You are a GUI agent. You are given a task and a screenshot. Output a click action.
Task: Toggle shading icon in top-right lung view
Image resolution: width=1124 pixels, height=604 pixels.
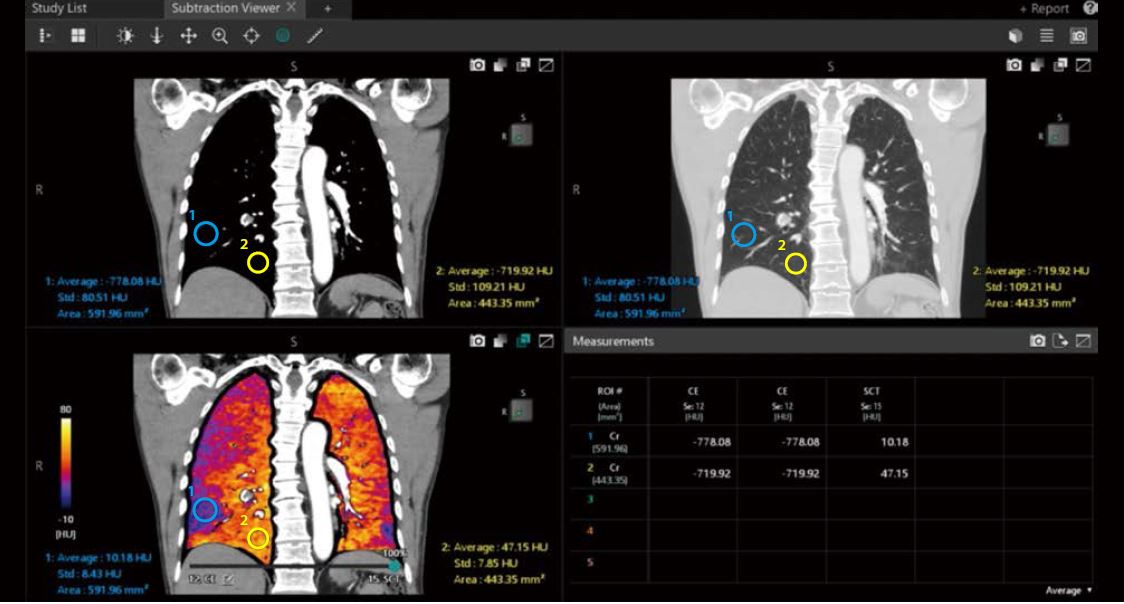(1037, 65)
